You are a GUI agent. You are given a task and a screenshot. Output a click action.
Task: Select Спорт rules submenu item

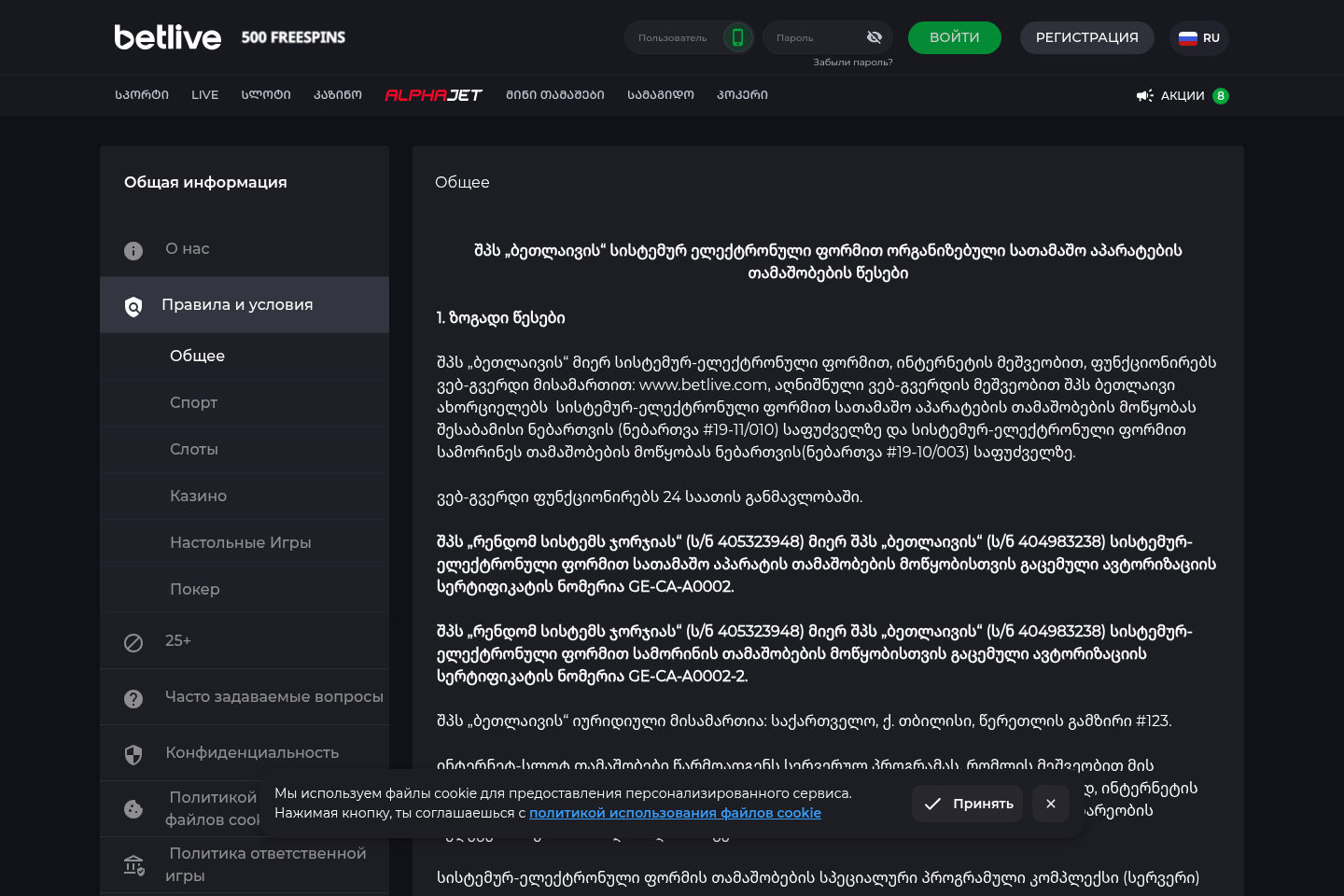point(245,403)
